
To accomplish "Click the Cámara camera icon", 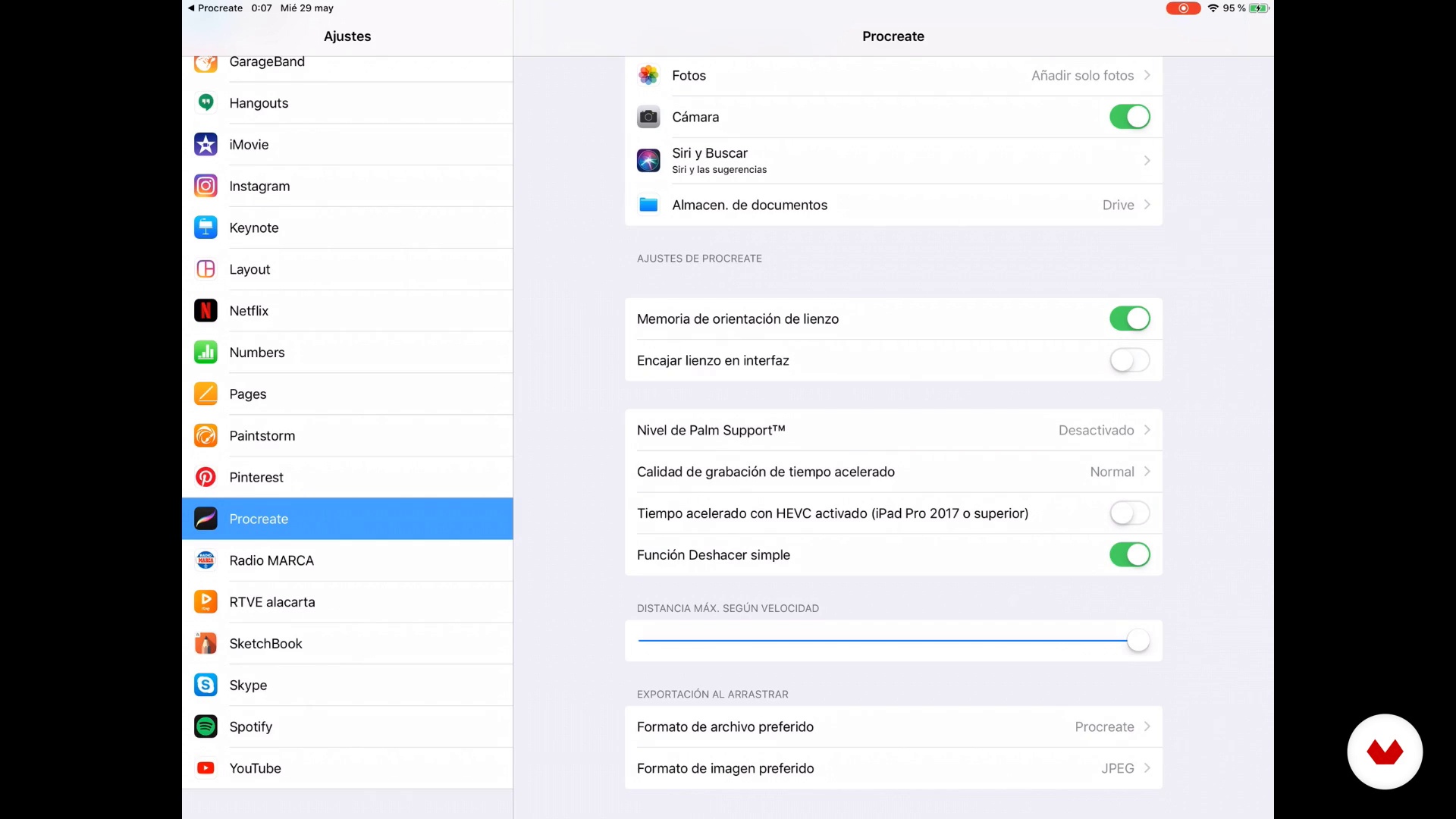I will [648, 117].
